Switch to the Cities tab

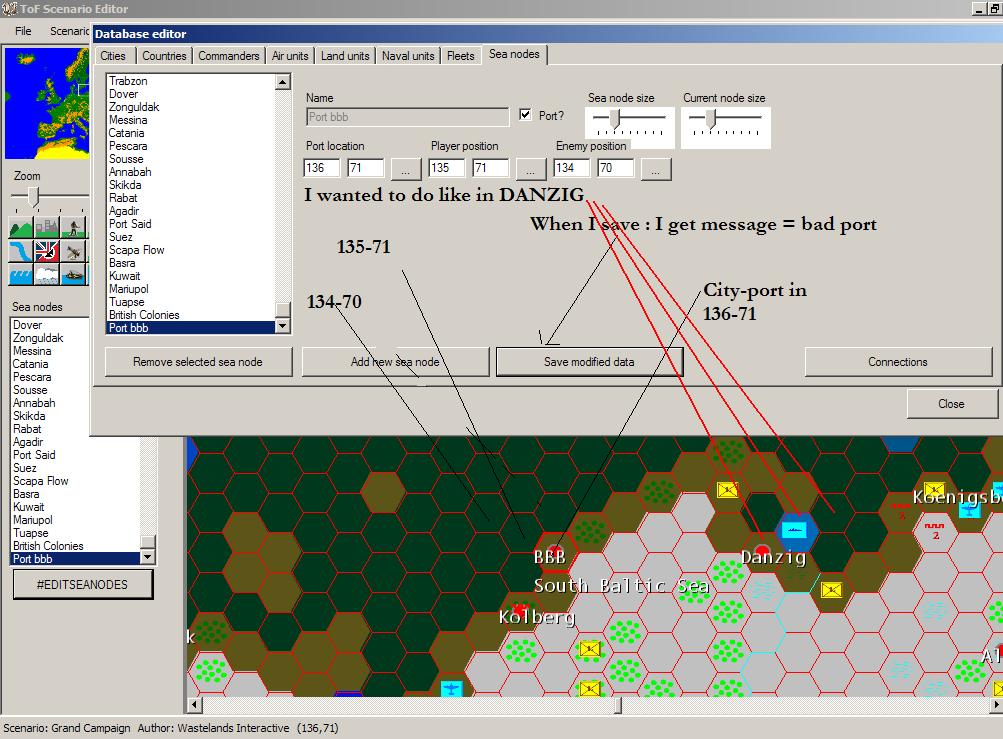click(x=113, y=56)
